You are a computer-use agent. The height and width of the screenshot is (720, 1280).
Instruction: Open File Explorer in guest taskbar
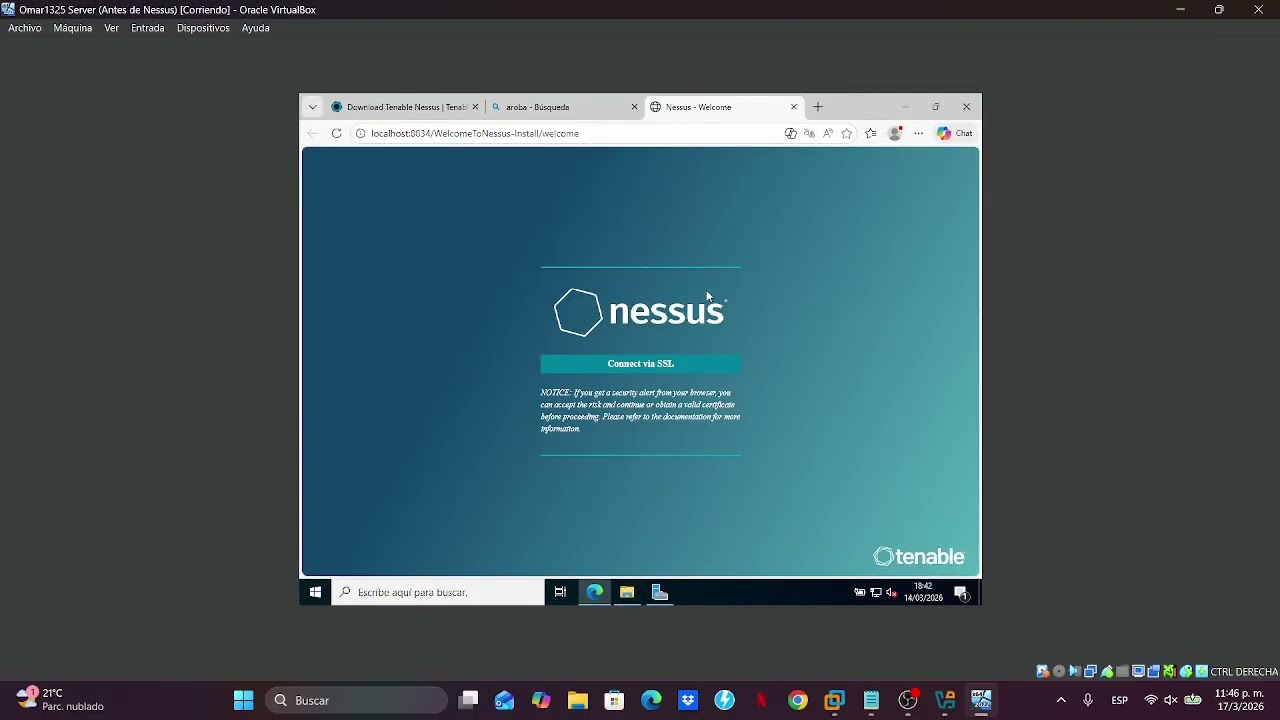627,592
